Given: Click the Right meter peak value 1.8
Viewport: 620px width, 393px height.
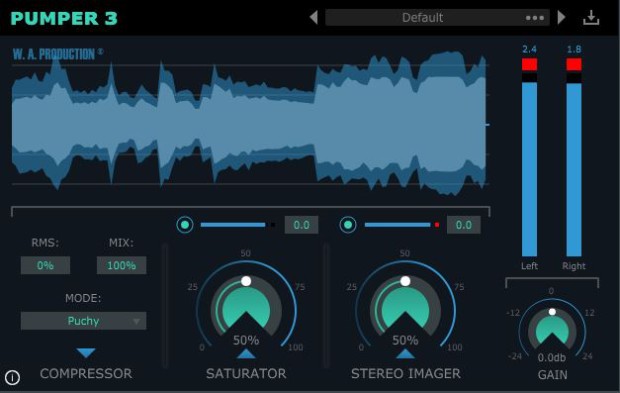Looking at the screenshot, I should (574, 49).
